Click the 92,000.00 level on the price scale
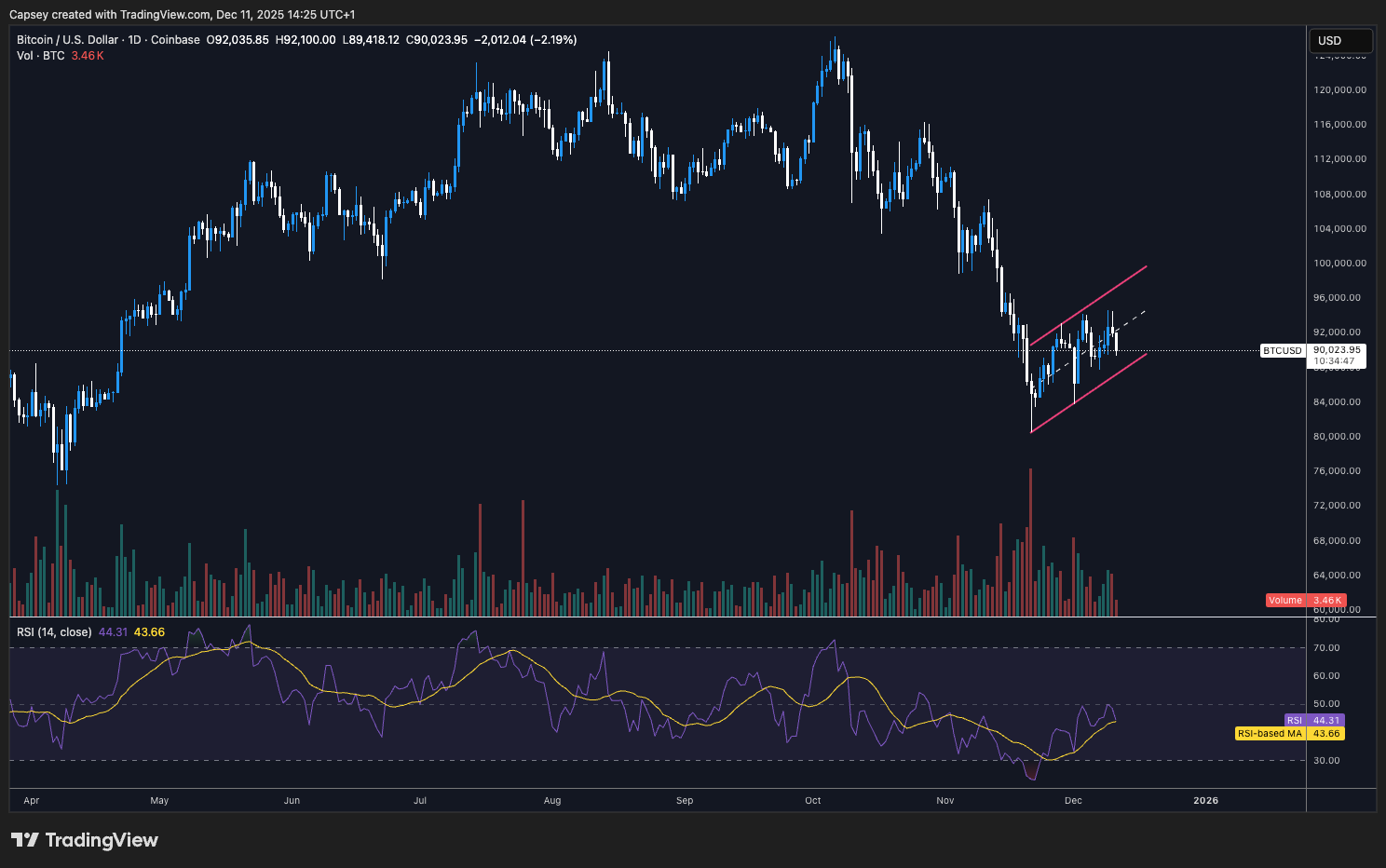 pos(1338,332)
